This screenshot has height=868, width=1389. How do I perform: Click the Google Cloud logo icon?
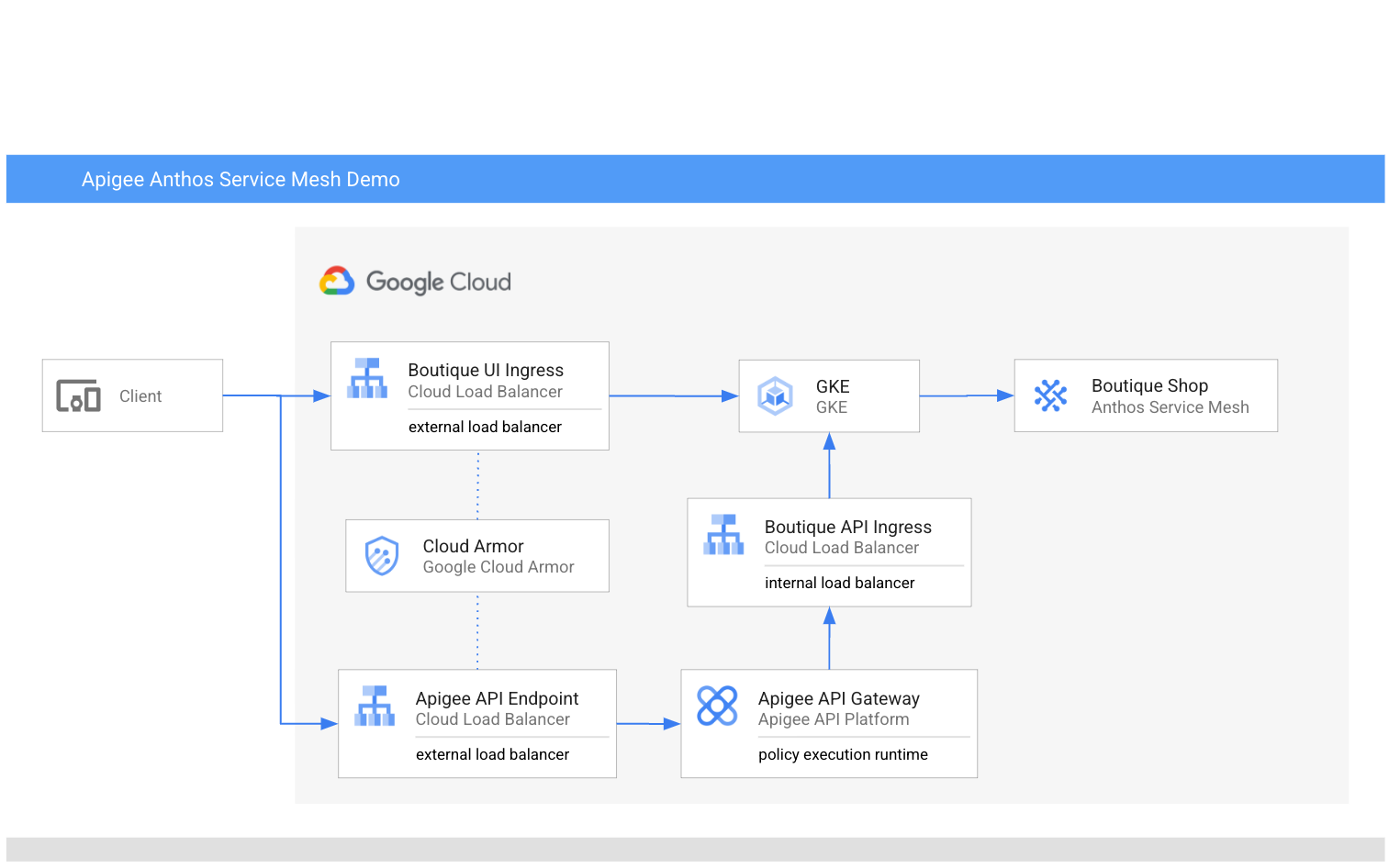337,281
